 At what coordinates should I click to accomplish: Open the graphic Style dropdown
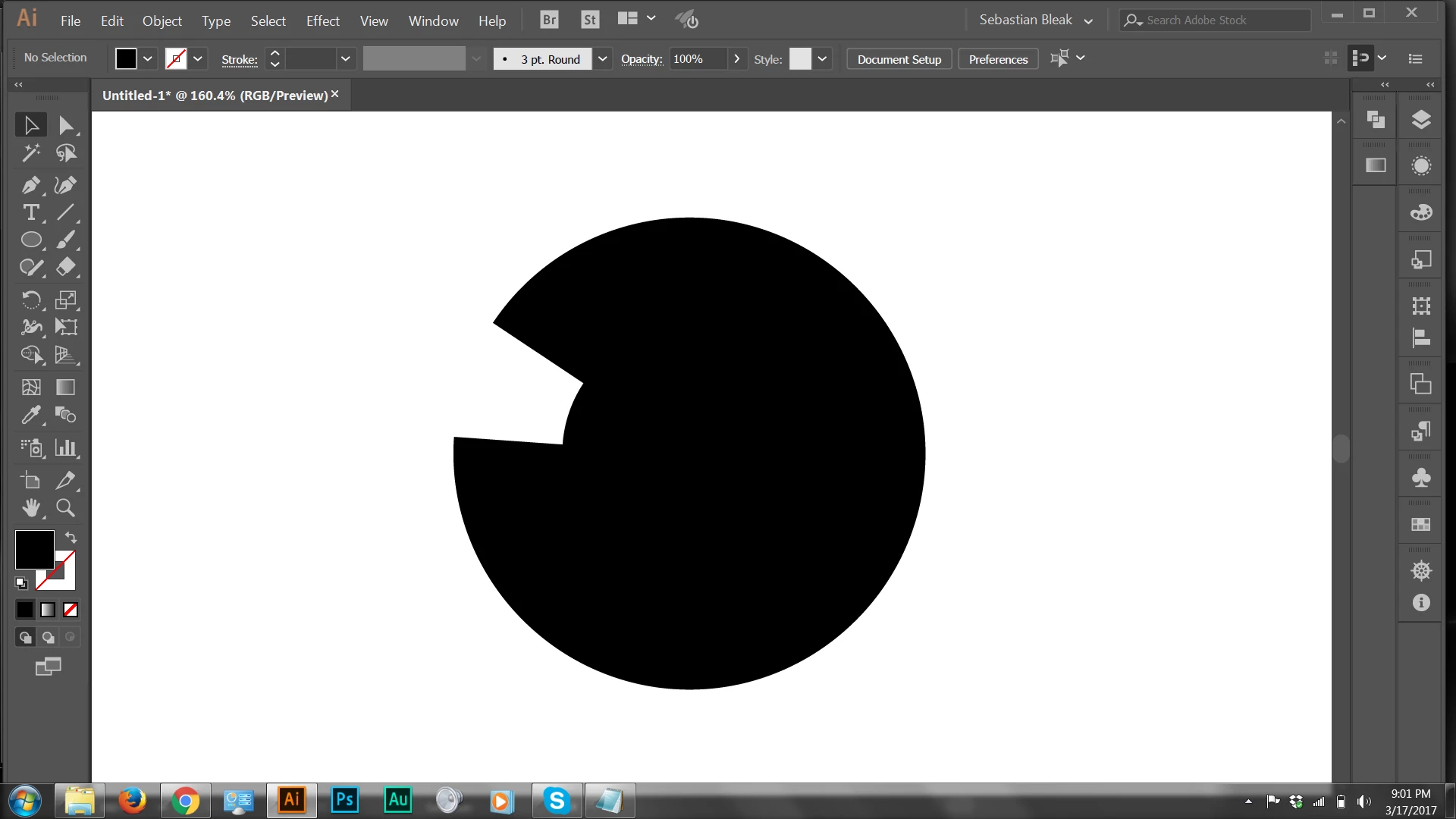point(822,59)
